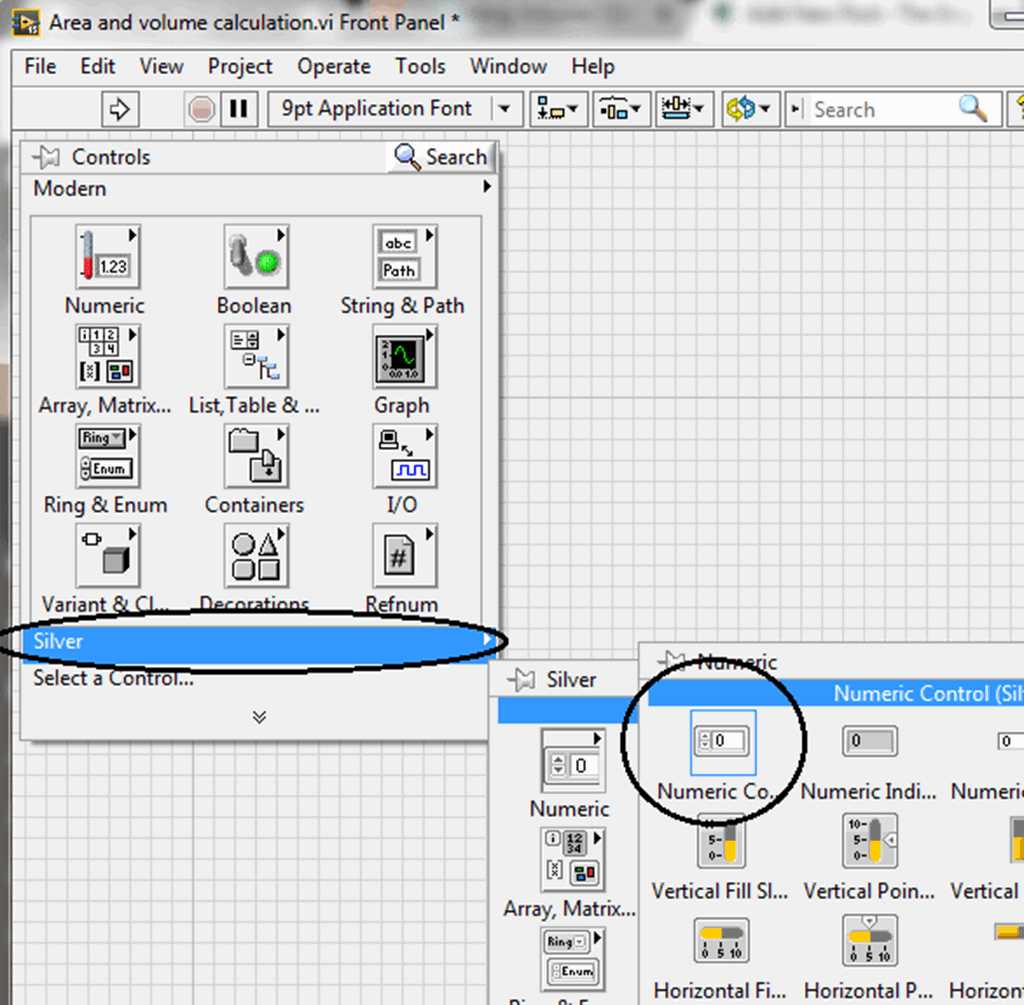Select the Boolean palette icon
1024x1005 pixels.
[255, 255]
